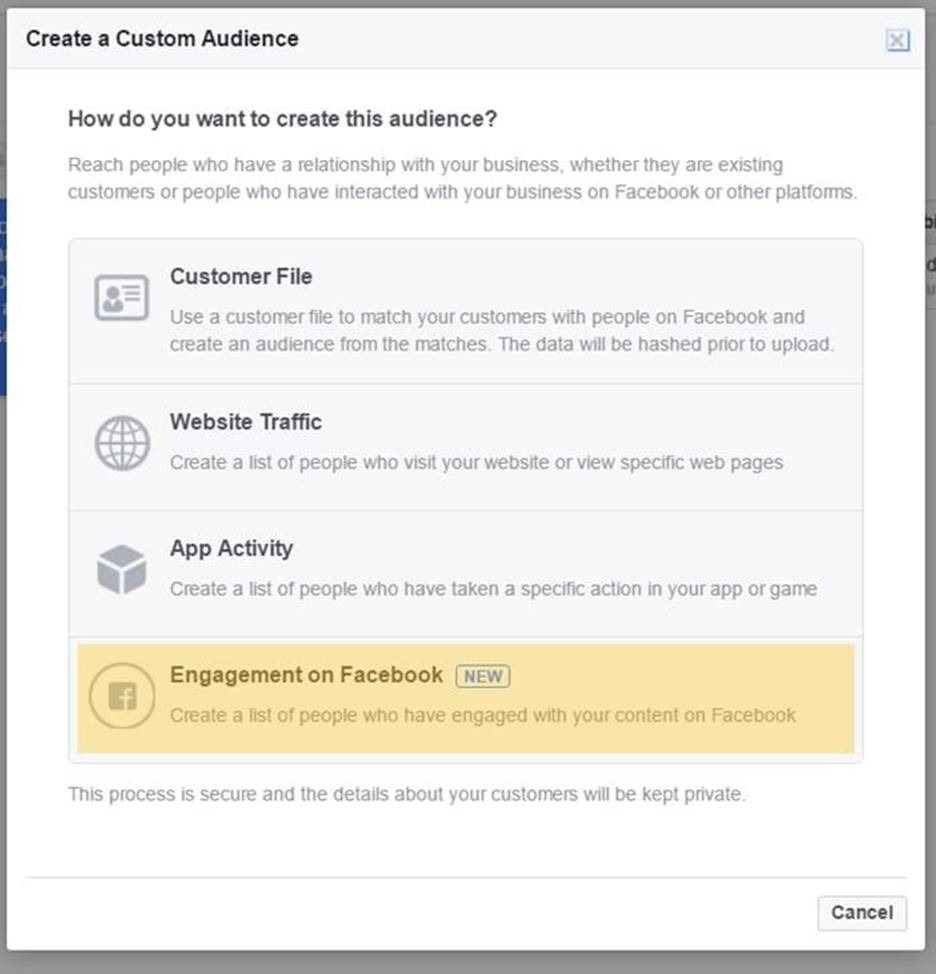
Task: Click the 'Create a Custom Audience' dialog title
Action: pyautogui.click(x=162, y=39)
